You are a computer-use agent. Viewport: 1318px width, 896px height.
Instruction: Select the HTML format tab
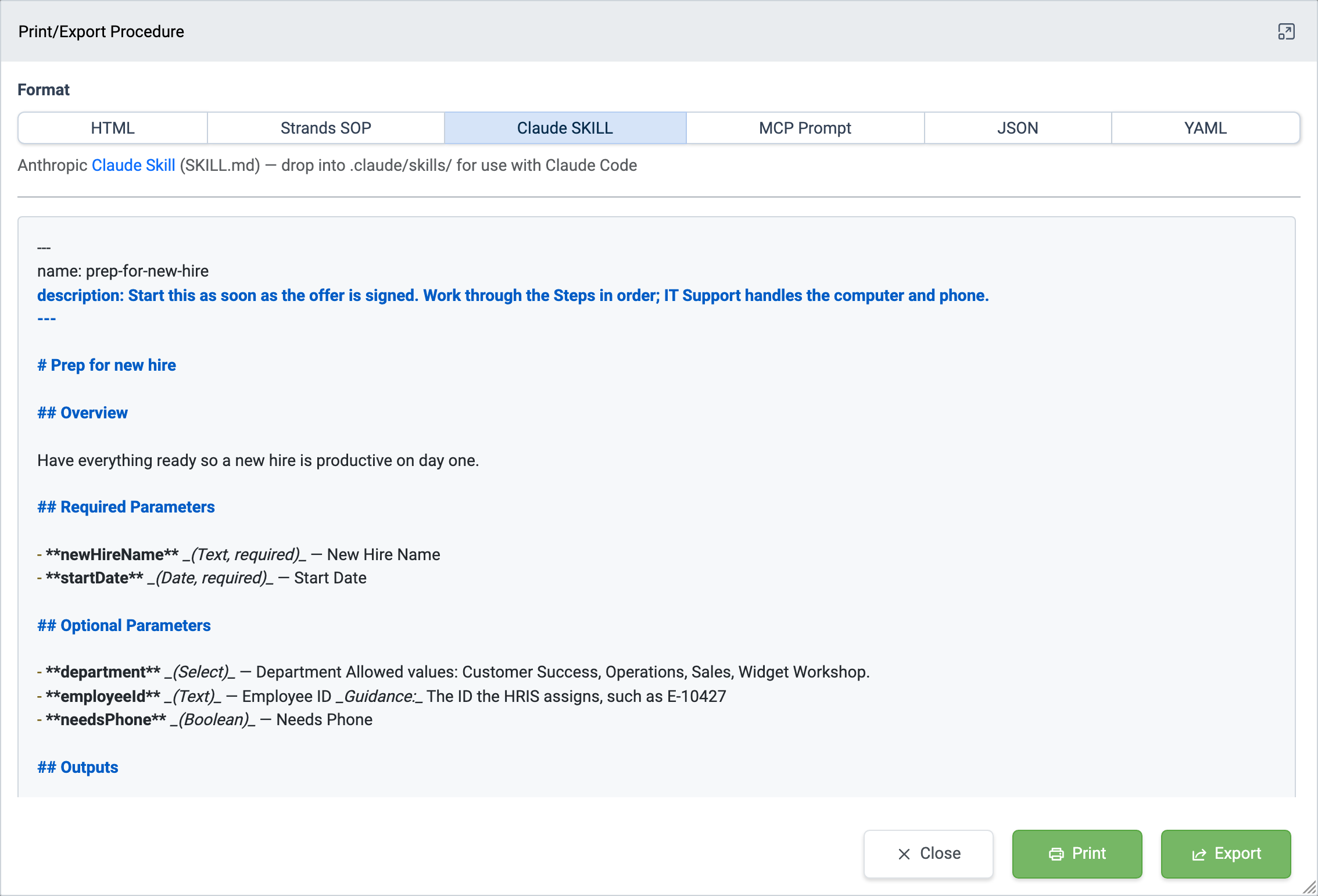coord(113,128)
